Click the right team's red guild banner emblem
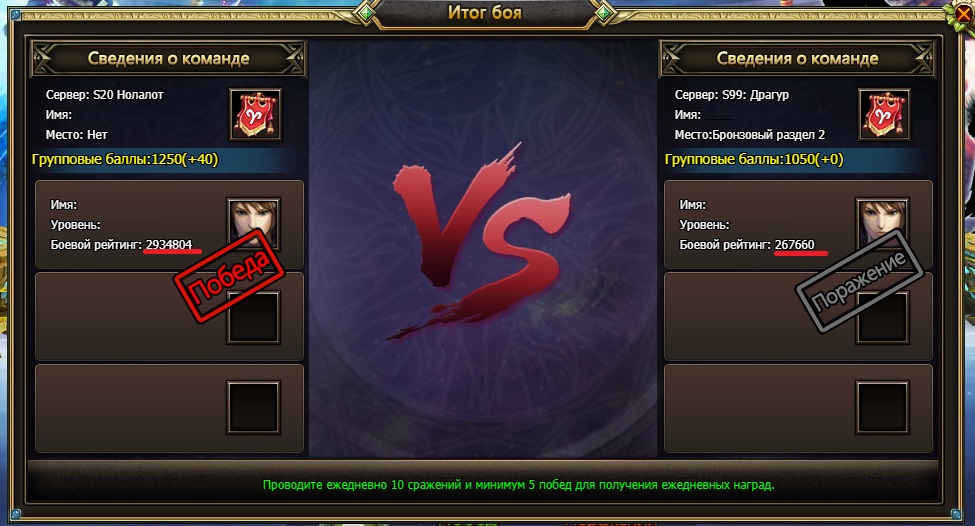 (884, 114)
